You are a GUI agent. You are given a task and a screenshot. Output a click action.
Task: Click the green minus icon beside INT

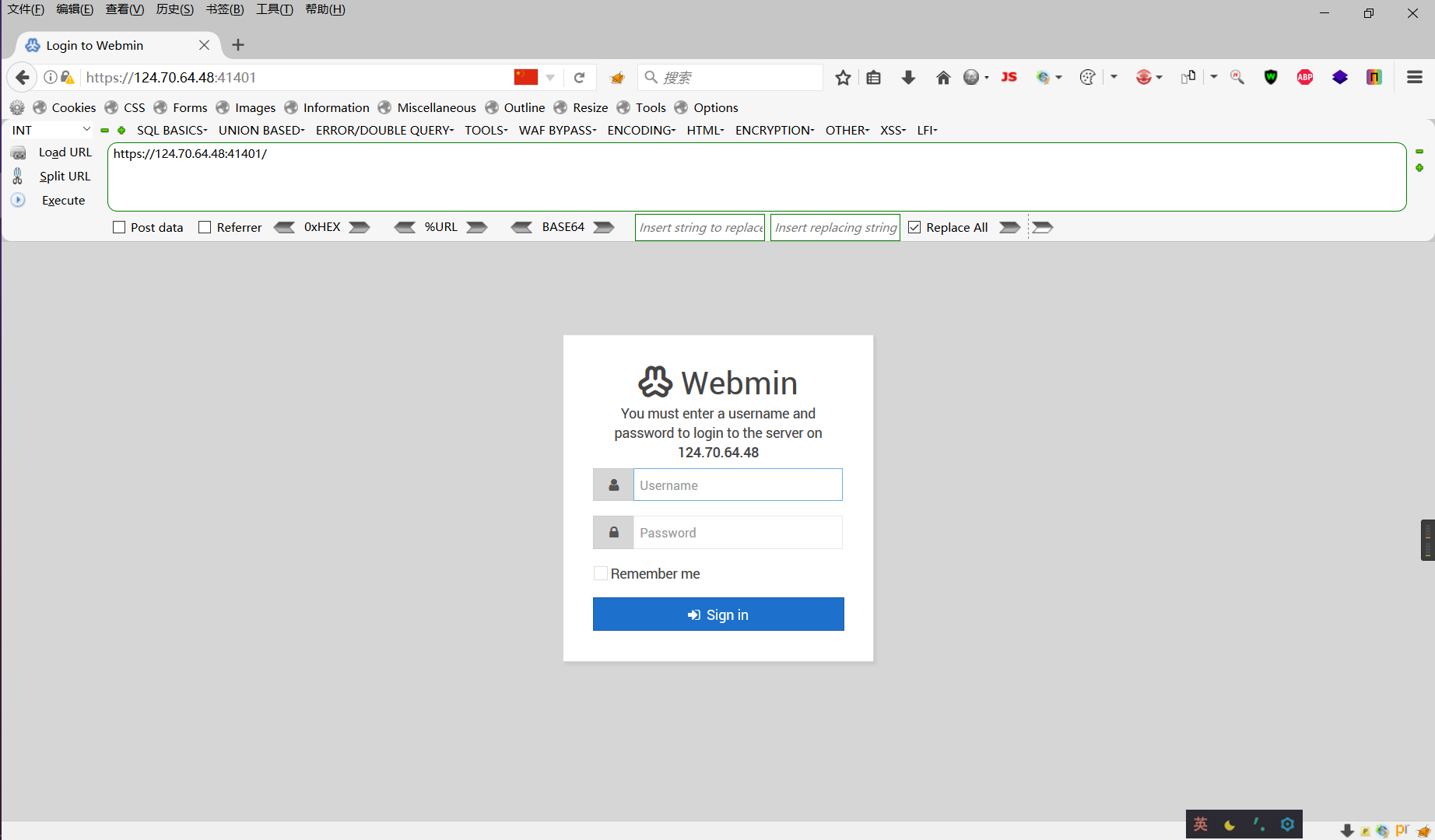coord(104,131)
